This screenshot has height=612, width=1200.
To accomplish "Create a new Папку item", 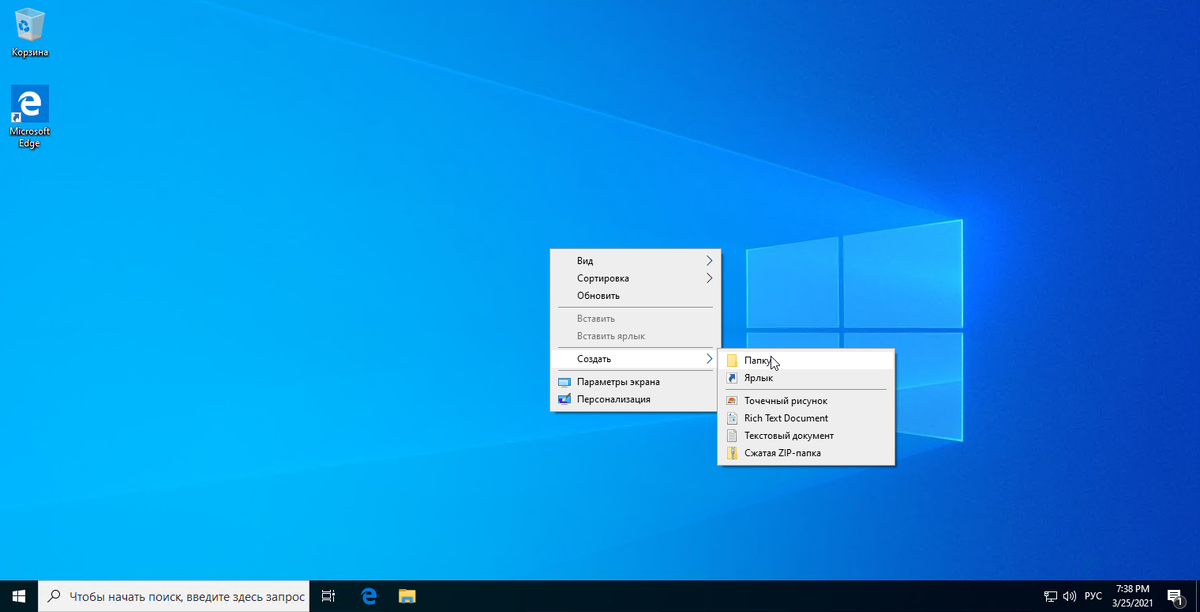I will pos(806,361).
